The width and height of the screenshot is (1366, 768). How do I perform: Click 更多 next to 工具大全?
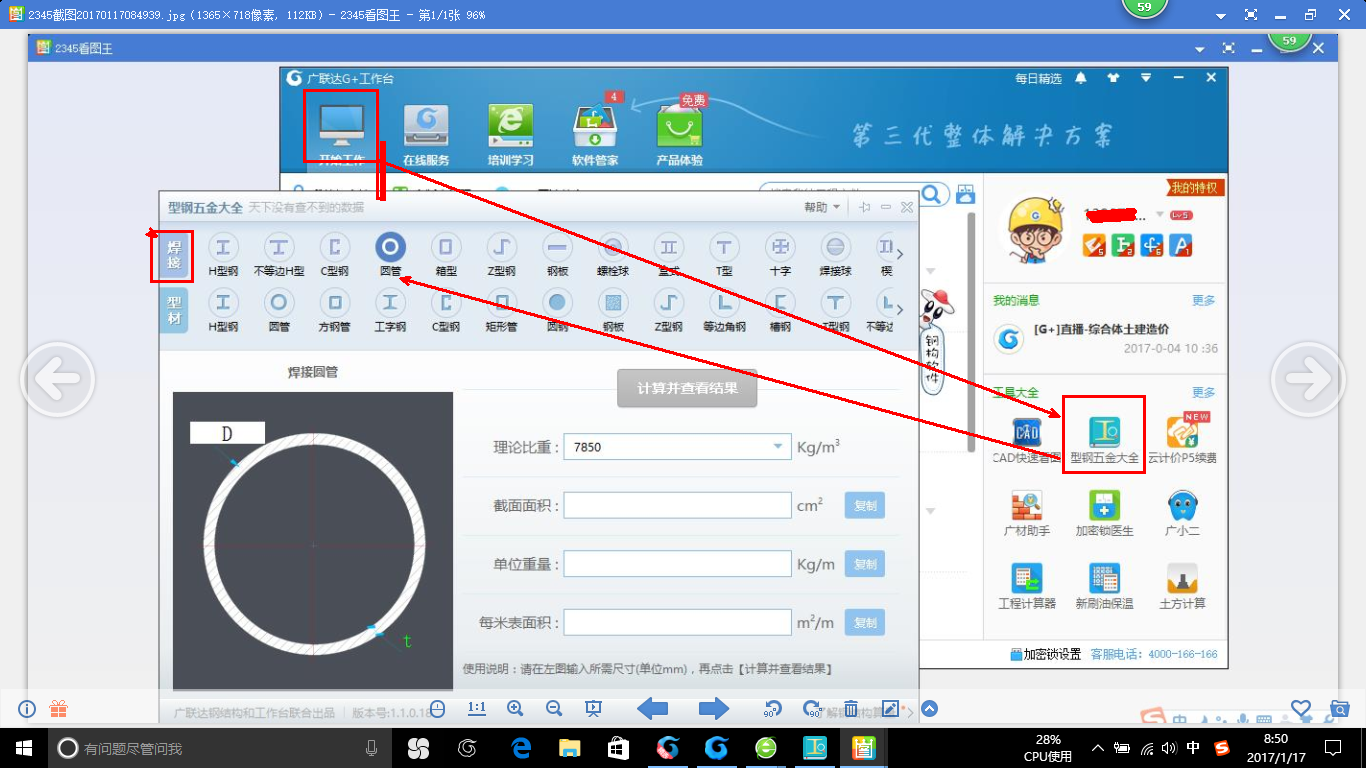coord(1204,392)
